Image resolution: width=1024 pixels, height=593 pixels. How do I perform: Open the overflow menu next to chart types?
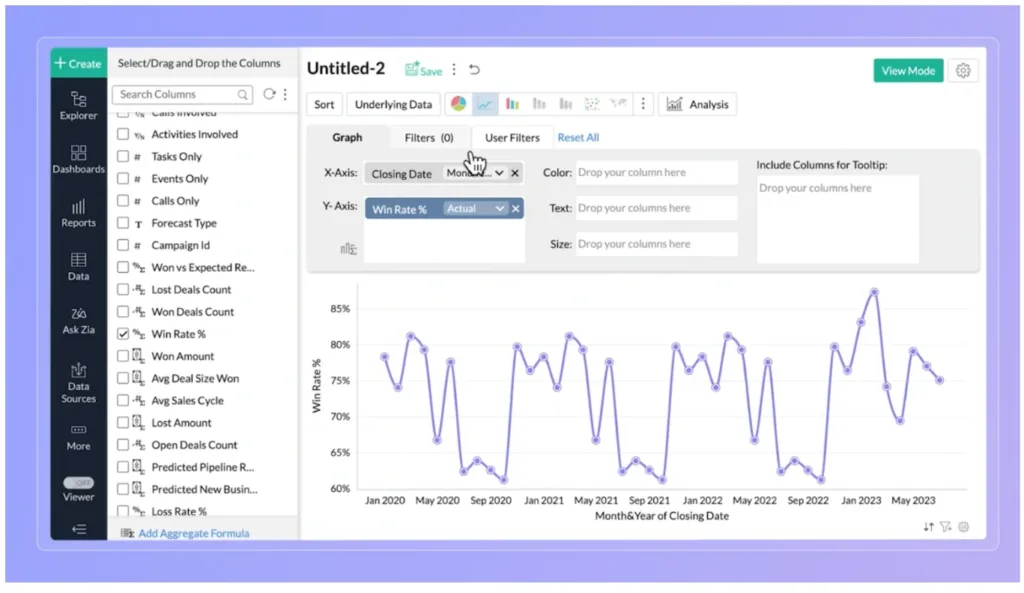pos(644,103)
